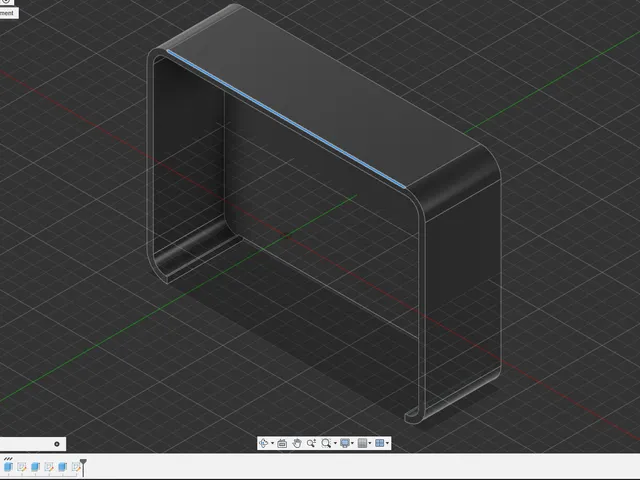
Task: Select the third extrude feature in timeline
Action: pos(62,467)
